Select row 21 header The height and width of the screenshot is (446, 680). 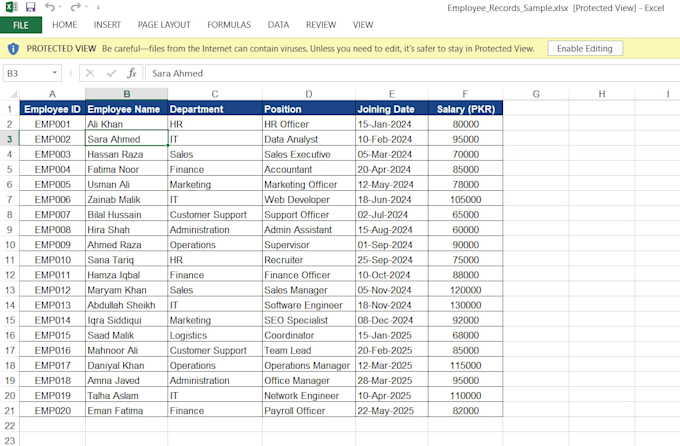[x=10, y=410]
